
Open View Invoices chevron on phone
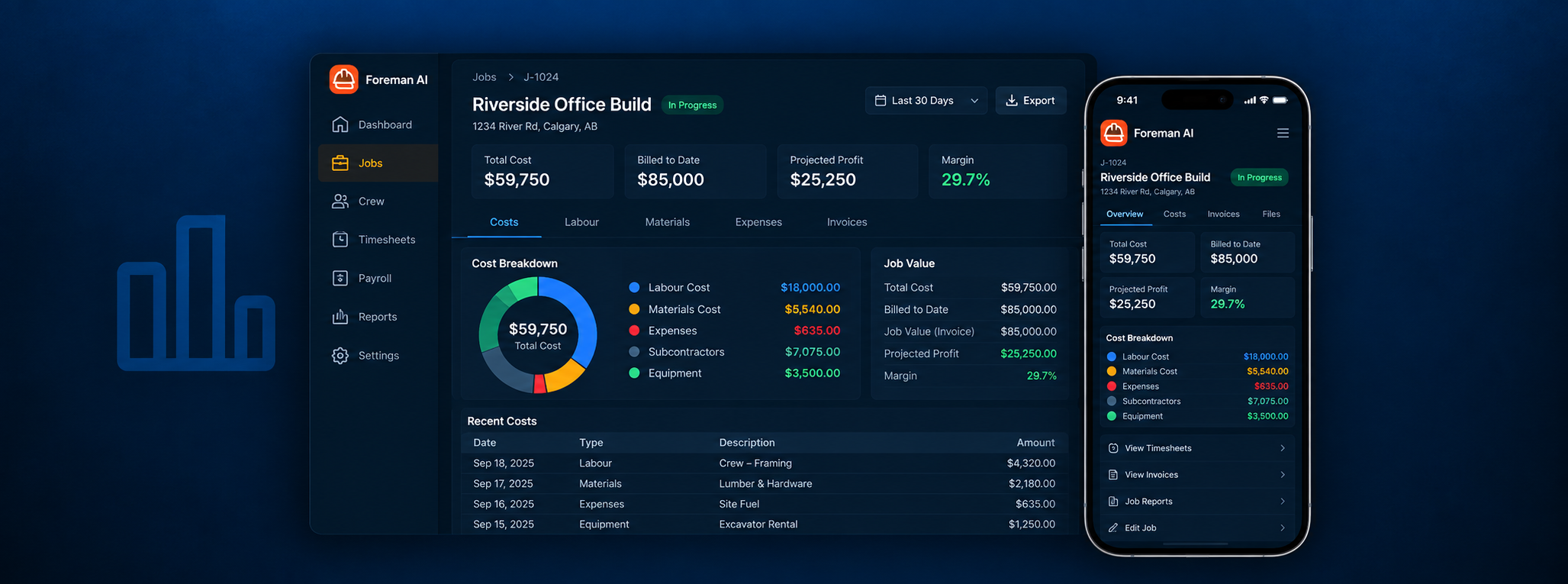click(x=1283, y=475)
